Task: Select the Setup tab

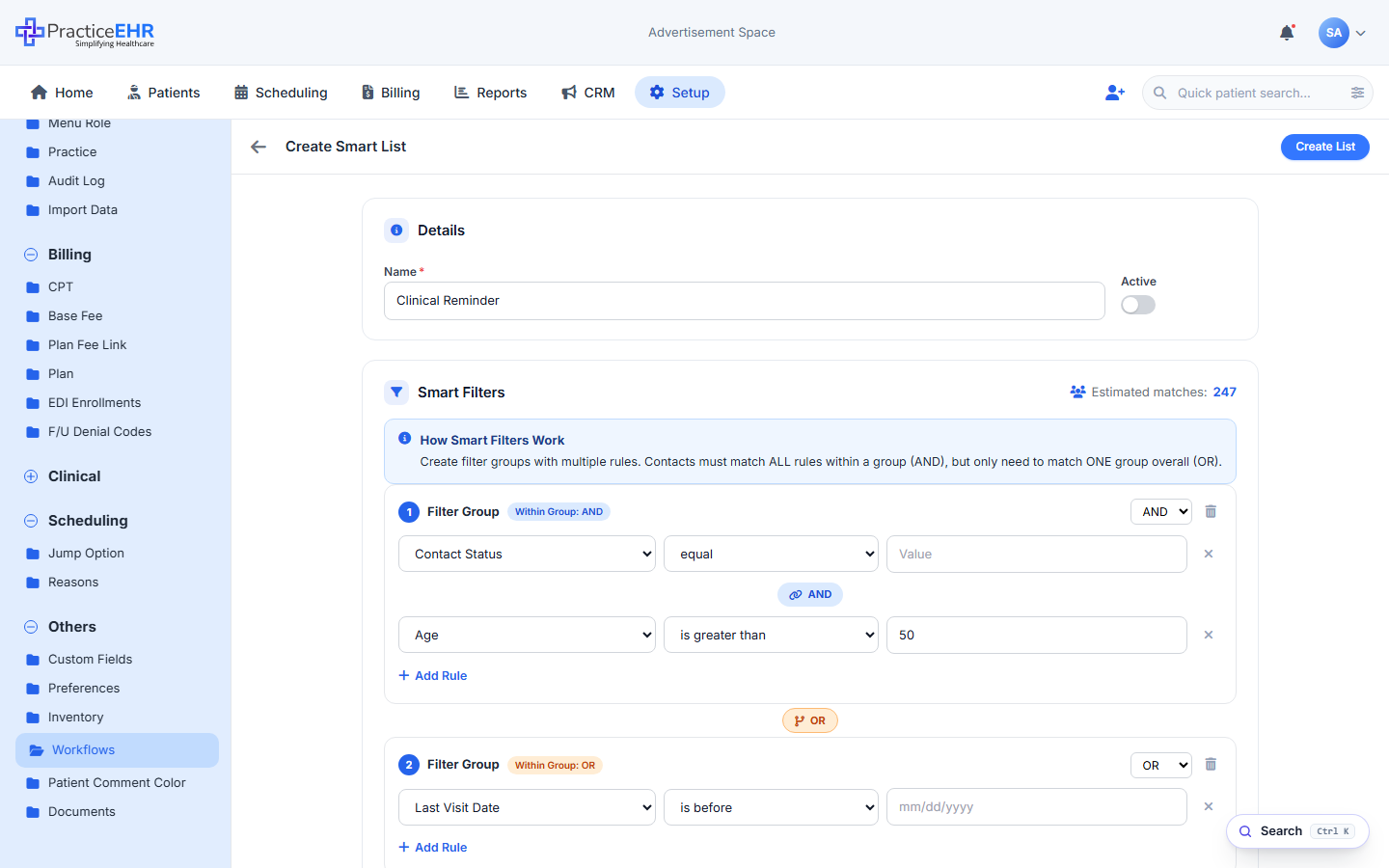Action: click(x=680, y=93)
